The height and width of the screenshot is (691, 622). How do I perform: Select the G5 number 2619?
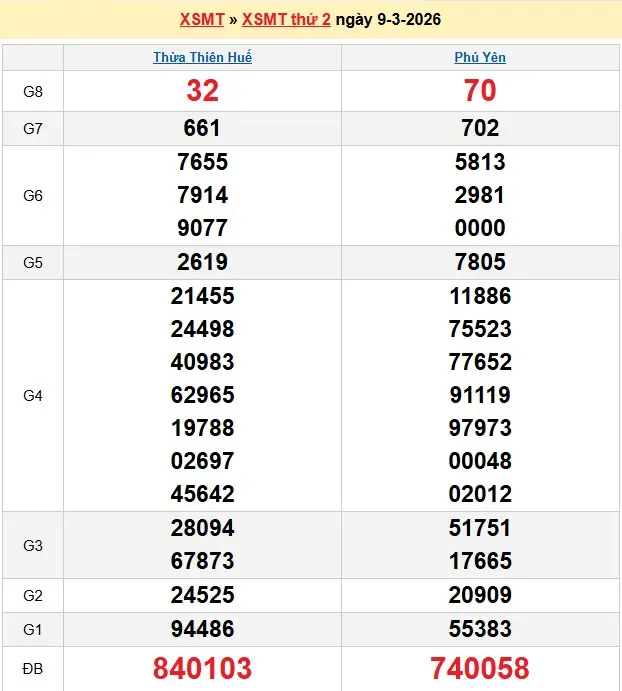pyautogui.click(x=202, y=262)
